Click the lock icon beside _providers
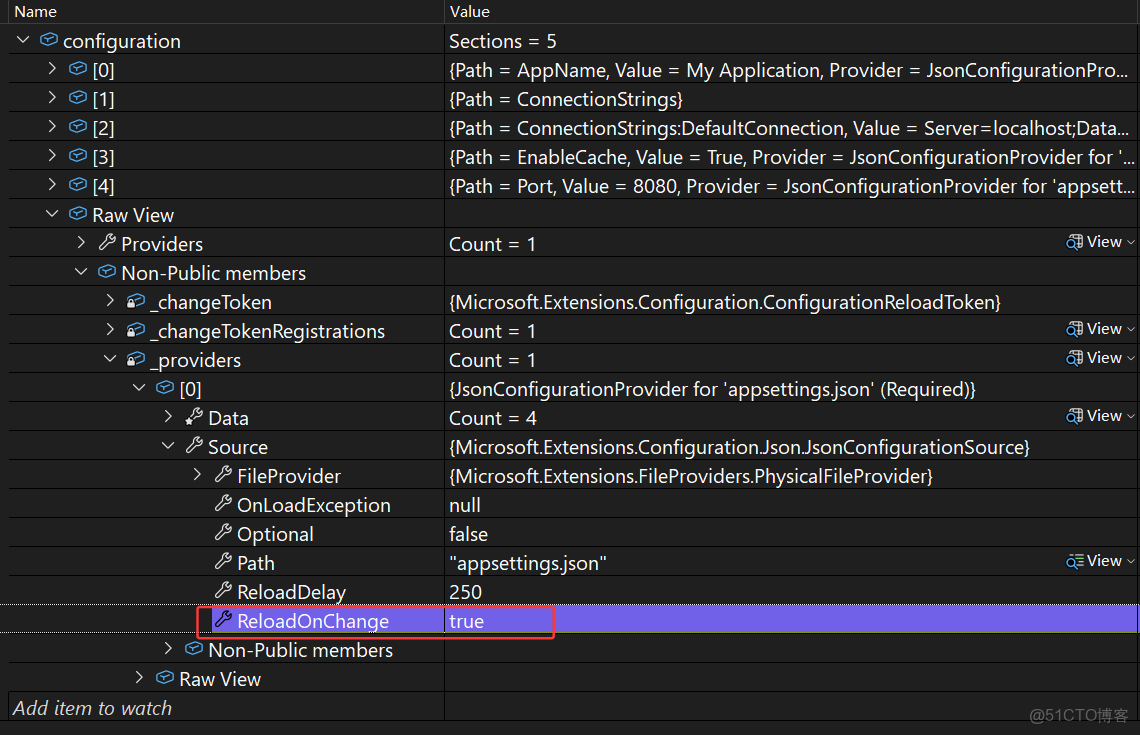The width and height of the screenshot is (1140, 735). click(136, 360)
